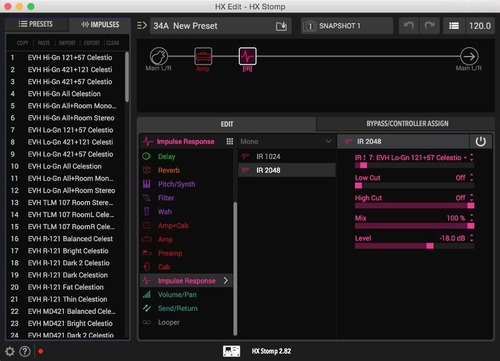This screenshot has height=361, width=500.
Task: Adjust the Level stepper arrows
Action: [472, 238]
